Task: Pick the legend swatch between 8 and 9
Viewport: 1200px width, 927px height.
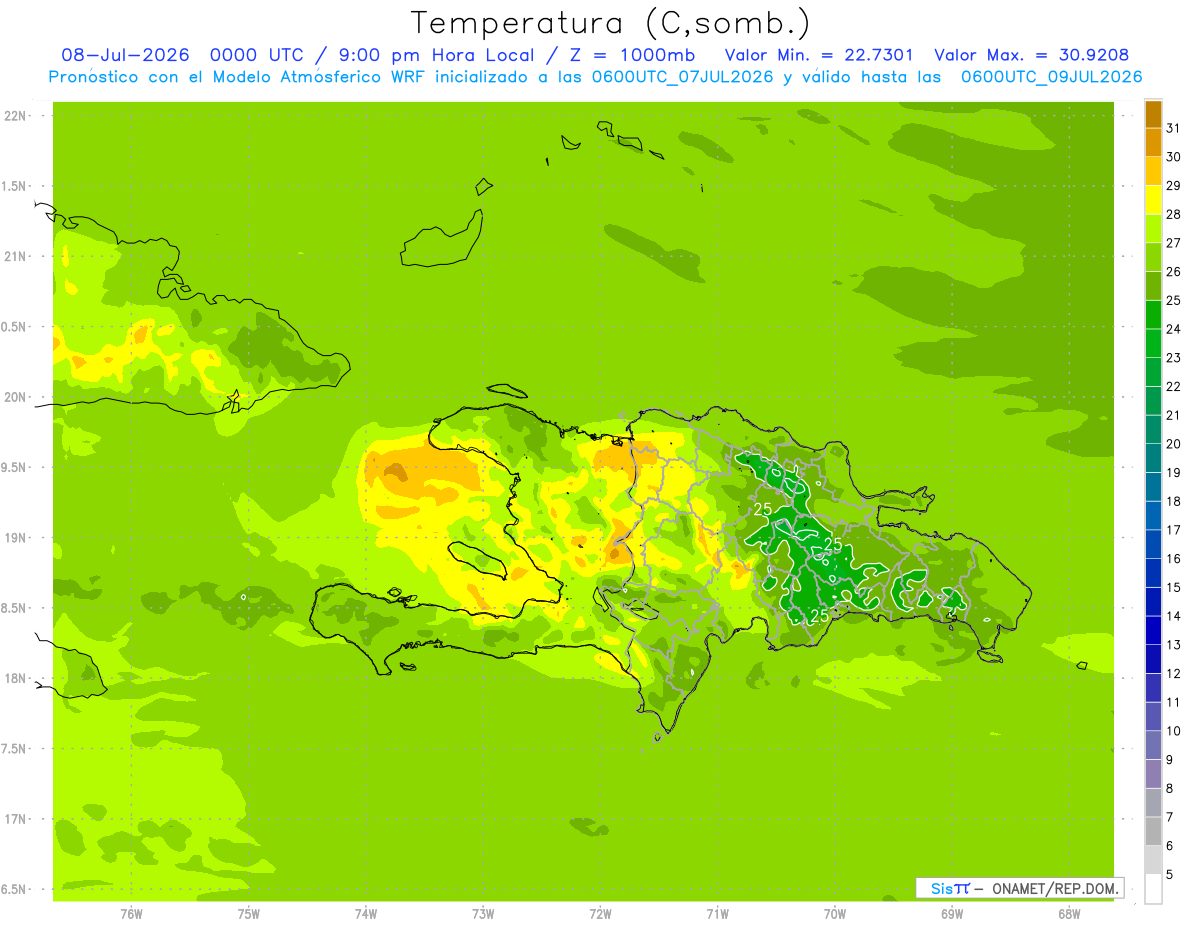Action: pos(1153,774)
